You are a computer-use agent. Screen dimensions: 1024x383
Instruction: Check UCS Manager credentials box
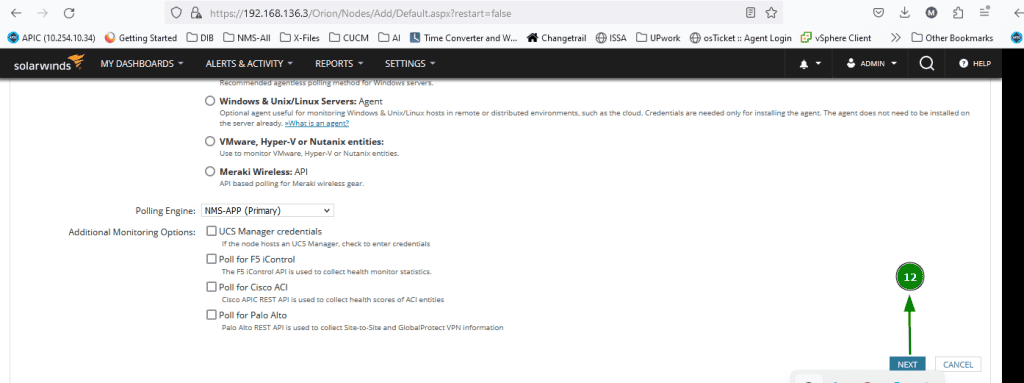click(x=211, y=231)
